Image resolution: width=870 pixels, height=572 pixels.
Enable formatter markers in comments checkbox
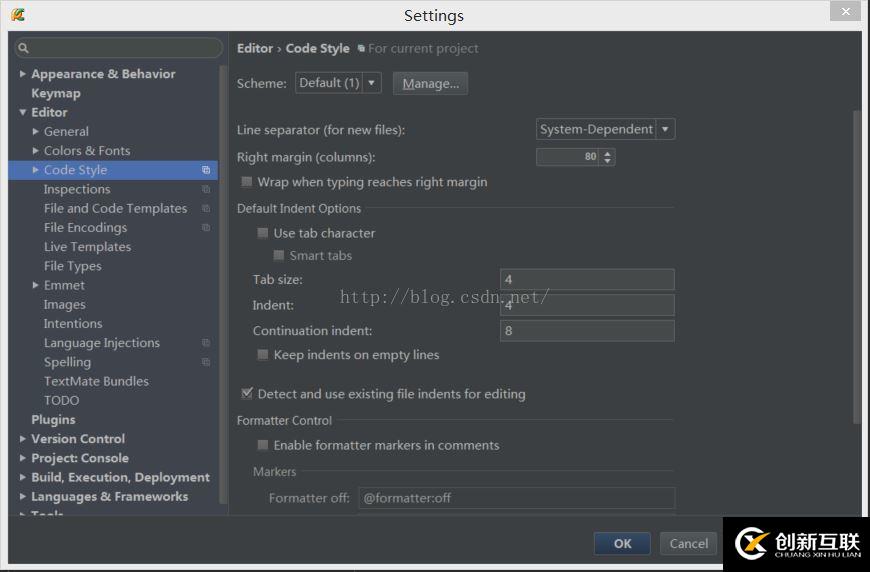point(263,445)
